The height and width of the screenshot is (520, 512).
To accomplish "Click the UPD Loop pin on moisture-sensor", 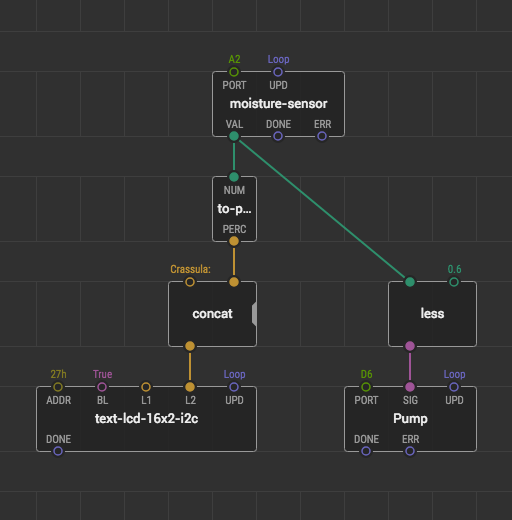I will (278, 72).
